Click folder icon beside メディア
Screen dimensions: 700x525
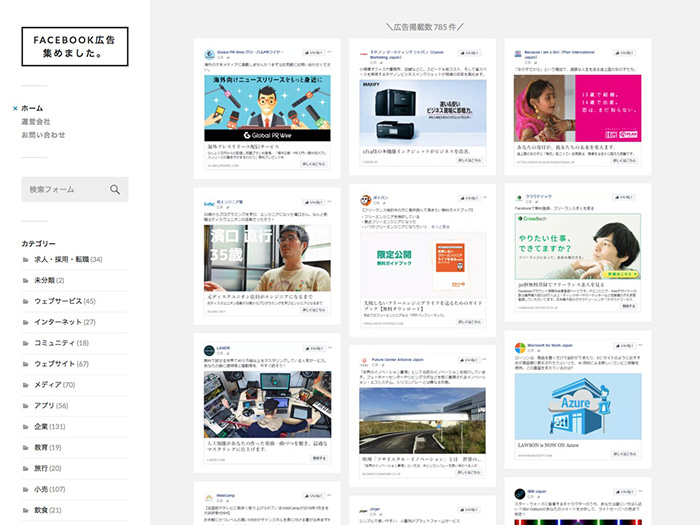pos(25,385)
